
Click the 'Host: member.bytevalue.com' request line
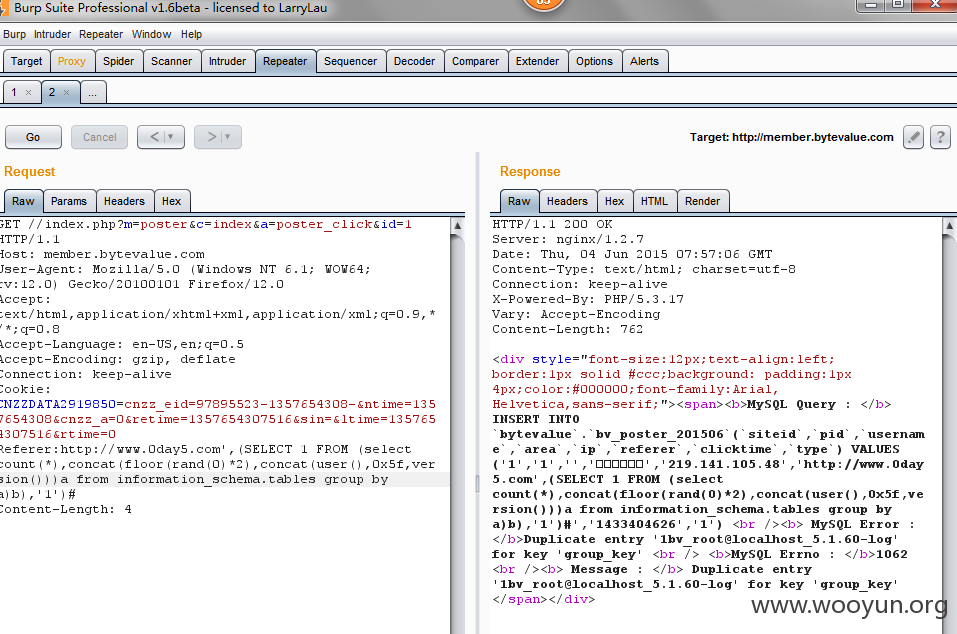click(103, 254)
